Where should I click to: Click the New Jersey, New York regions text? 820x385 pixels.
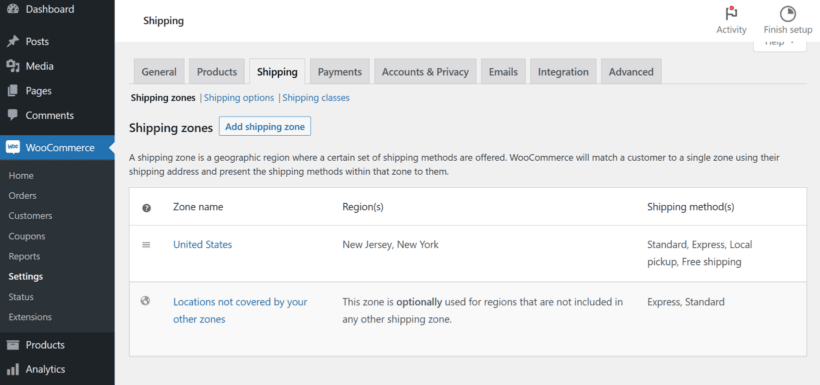(x=391, y=244)
